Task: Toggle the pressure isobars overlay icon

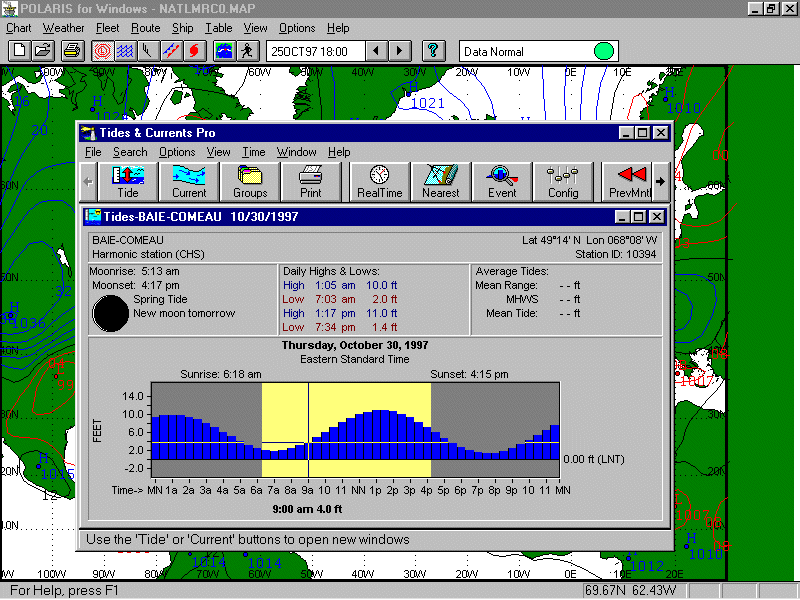Action: coord(102,51)
